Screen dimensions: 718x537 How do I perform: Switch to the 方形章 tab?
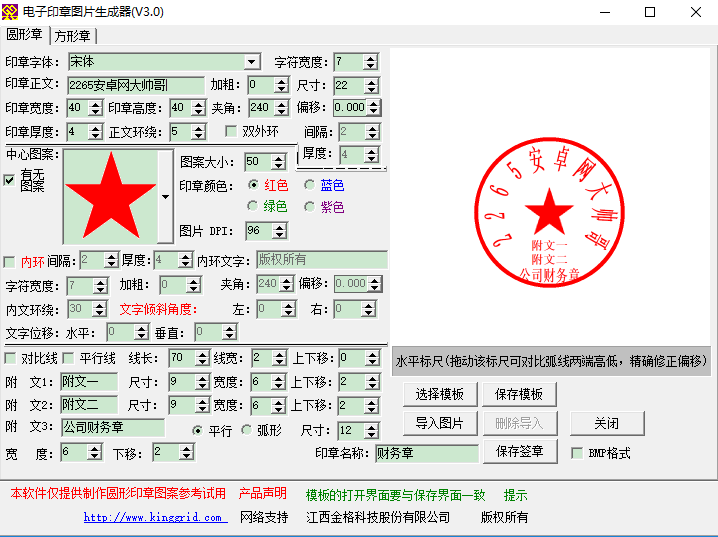[x=73, y=36]
